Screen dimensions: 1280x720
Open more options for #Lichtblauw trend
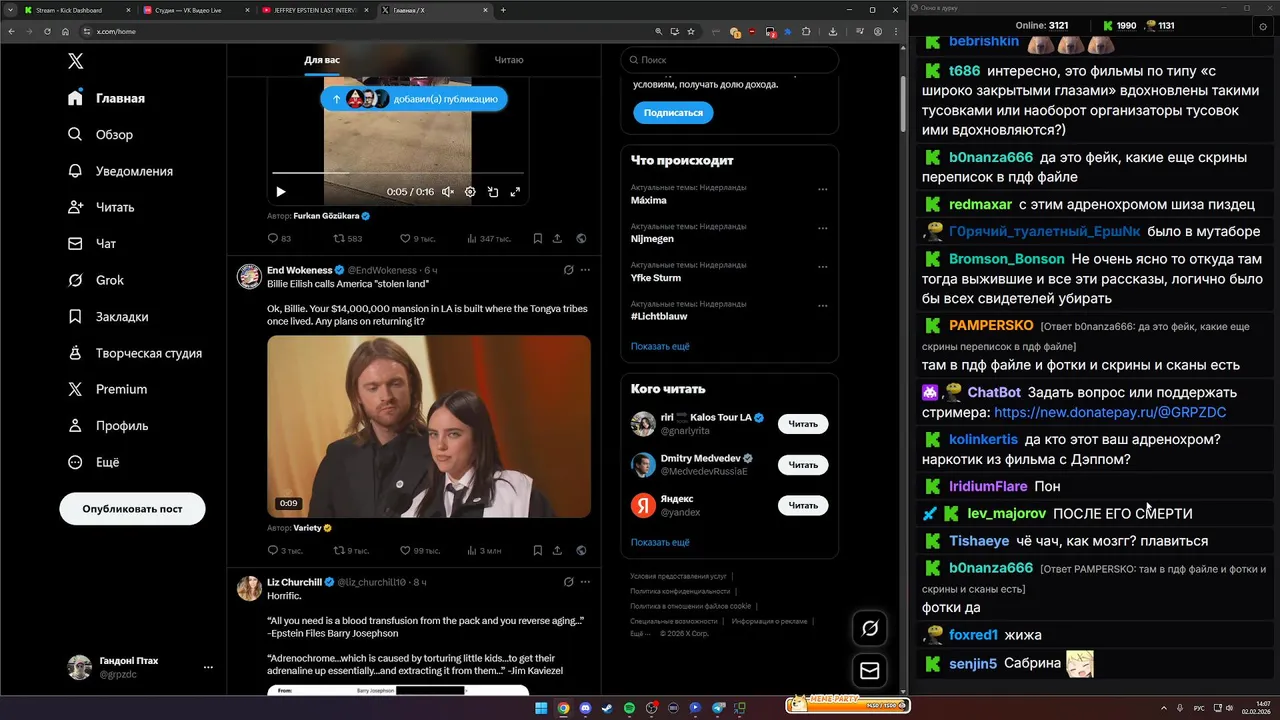pyautogui.click(x=823, y=305)
